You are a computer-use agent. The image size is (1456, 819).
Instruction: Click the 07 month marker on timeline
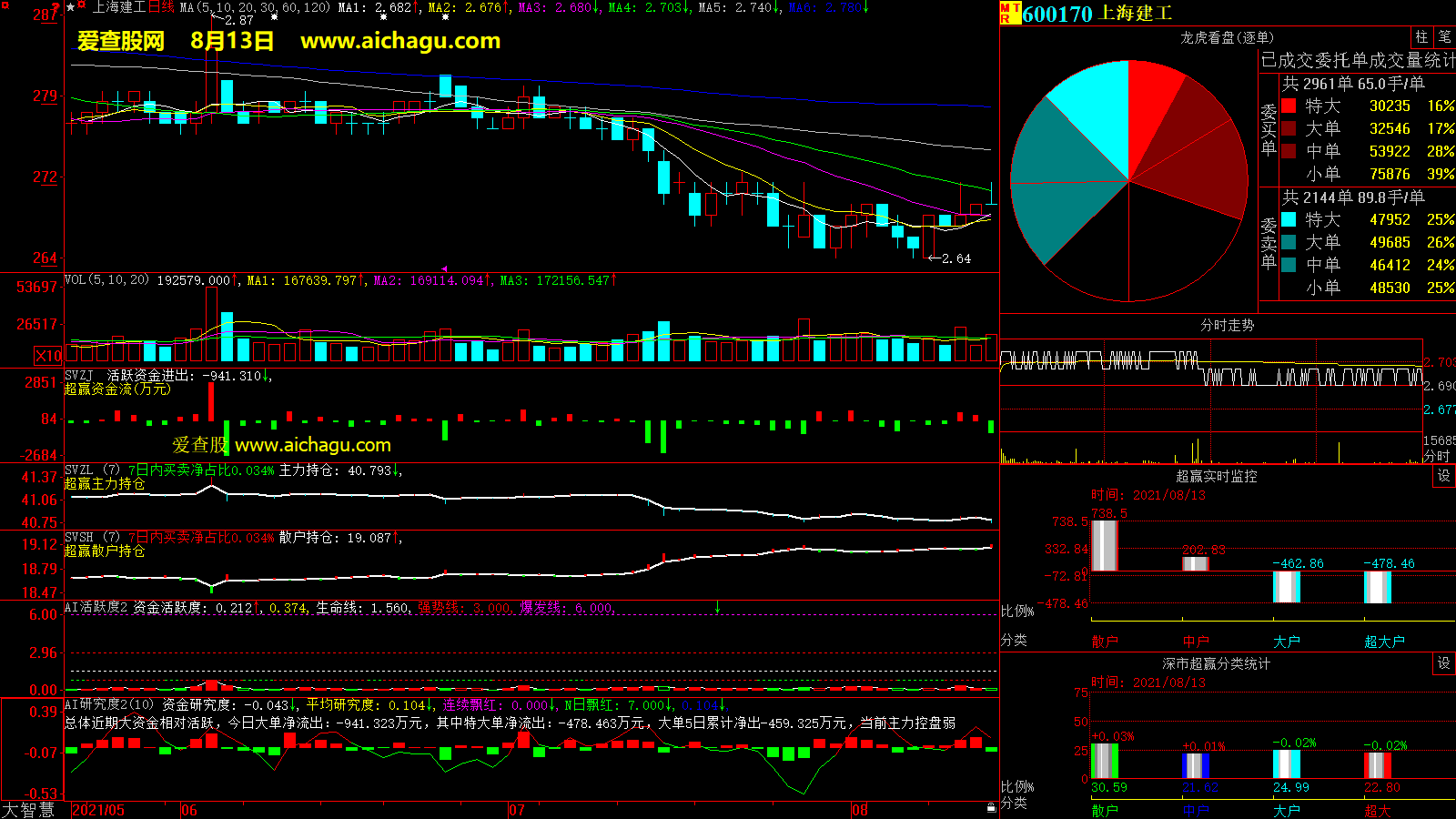(516, 810)
